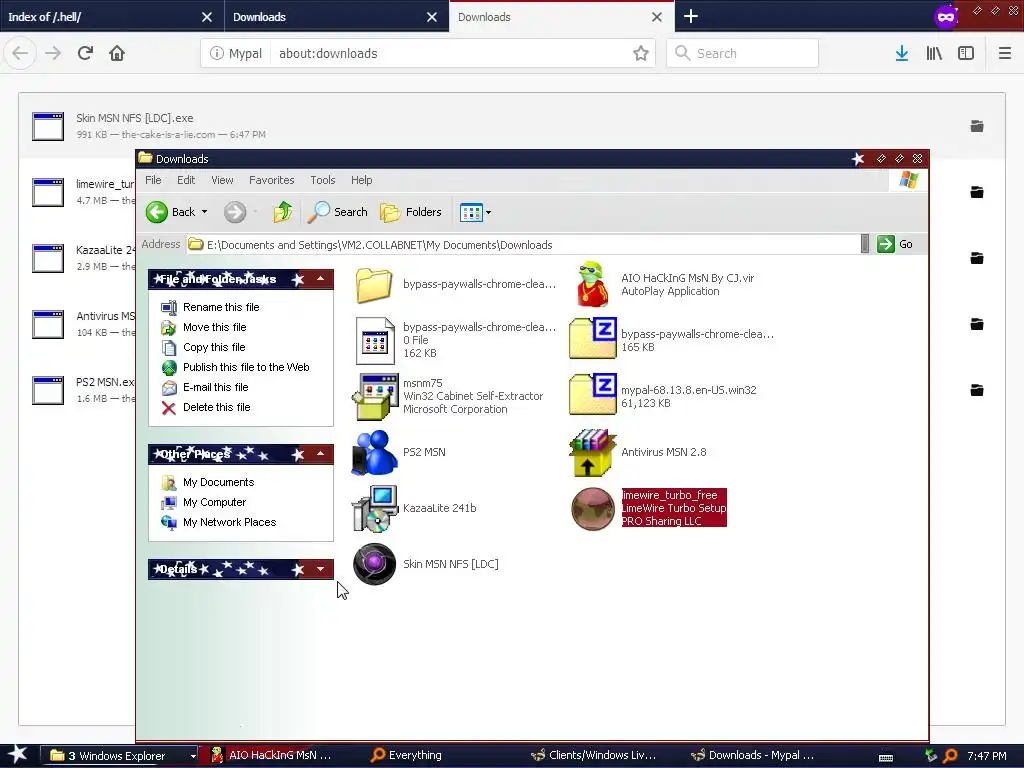Open the browser hamburger menu
1024x768 pixels.
pyautogui.click(x=1005, y=54)
